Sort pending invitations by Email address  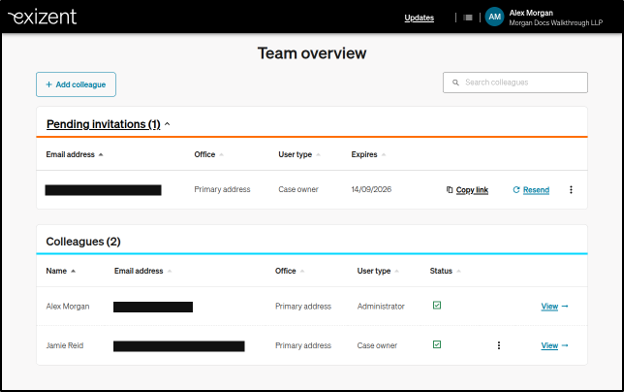(x=74, y=154)
